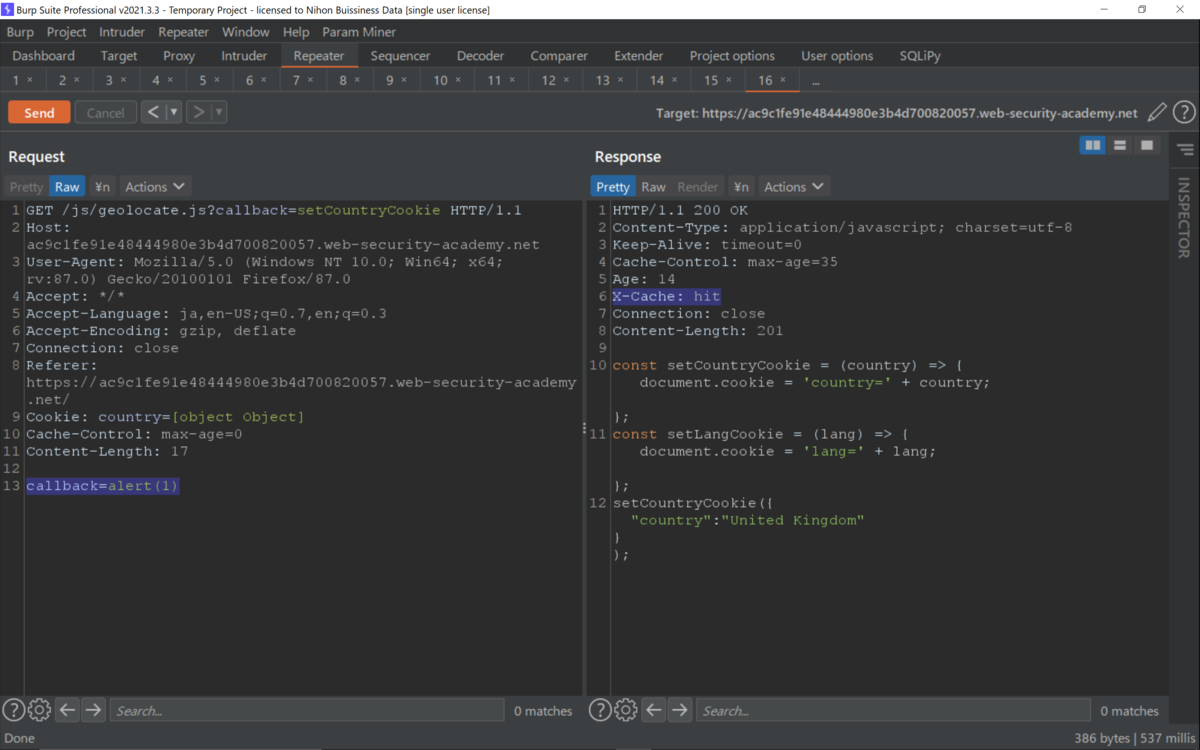Select Raw view in the Request pane
Viewport: 1200px width, 750px height.
67,187
